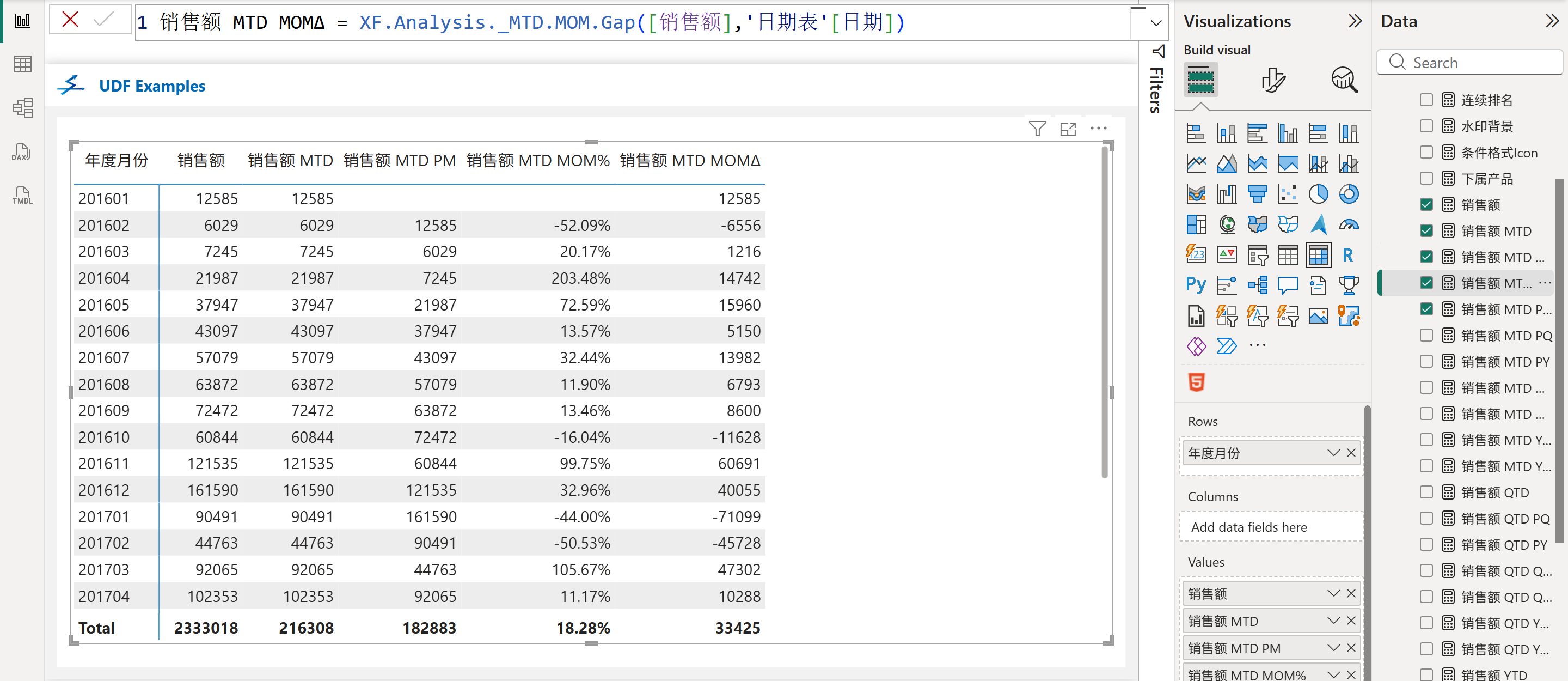Select the pie chart visualization
The width and height of the screenshot is (1568, 681).
(x=1318, y=194)
